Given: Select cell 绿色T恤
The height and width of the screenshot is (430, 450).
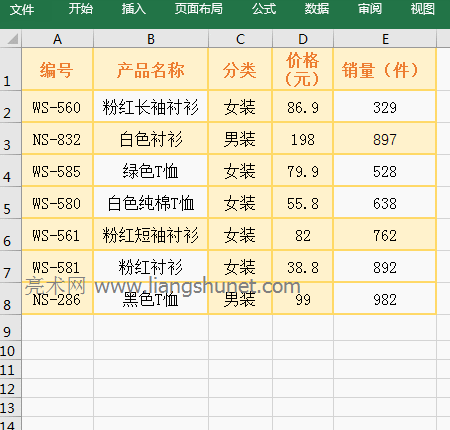Looking at the screenshot, I should pyautogui.click(x=151, y=171).
